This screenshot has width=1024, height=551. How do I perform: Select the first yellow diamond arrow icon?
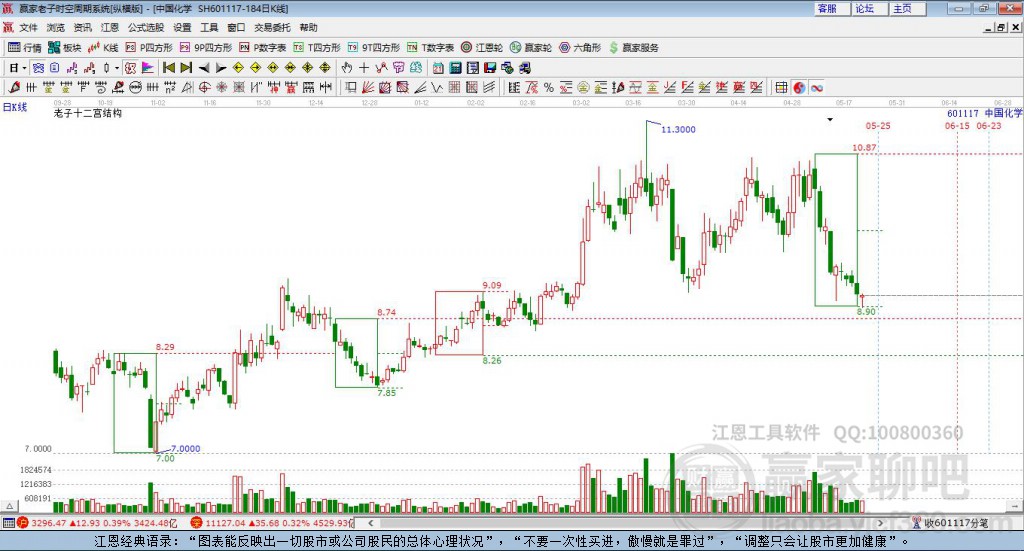(x=238, y=68)
